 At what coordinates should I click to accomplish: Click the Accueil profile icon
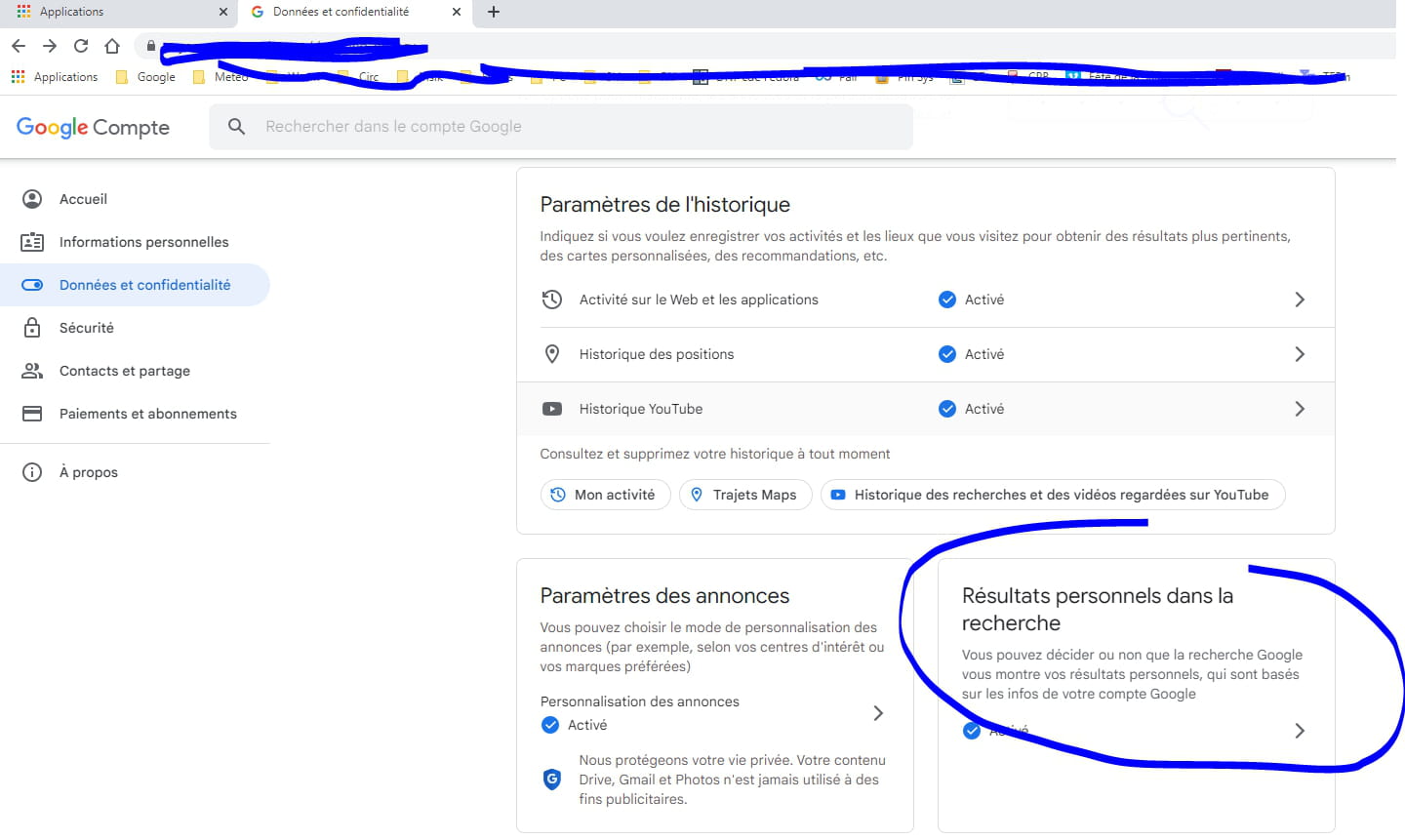point(32,199)
